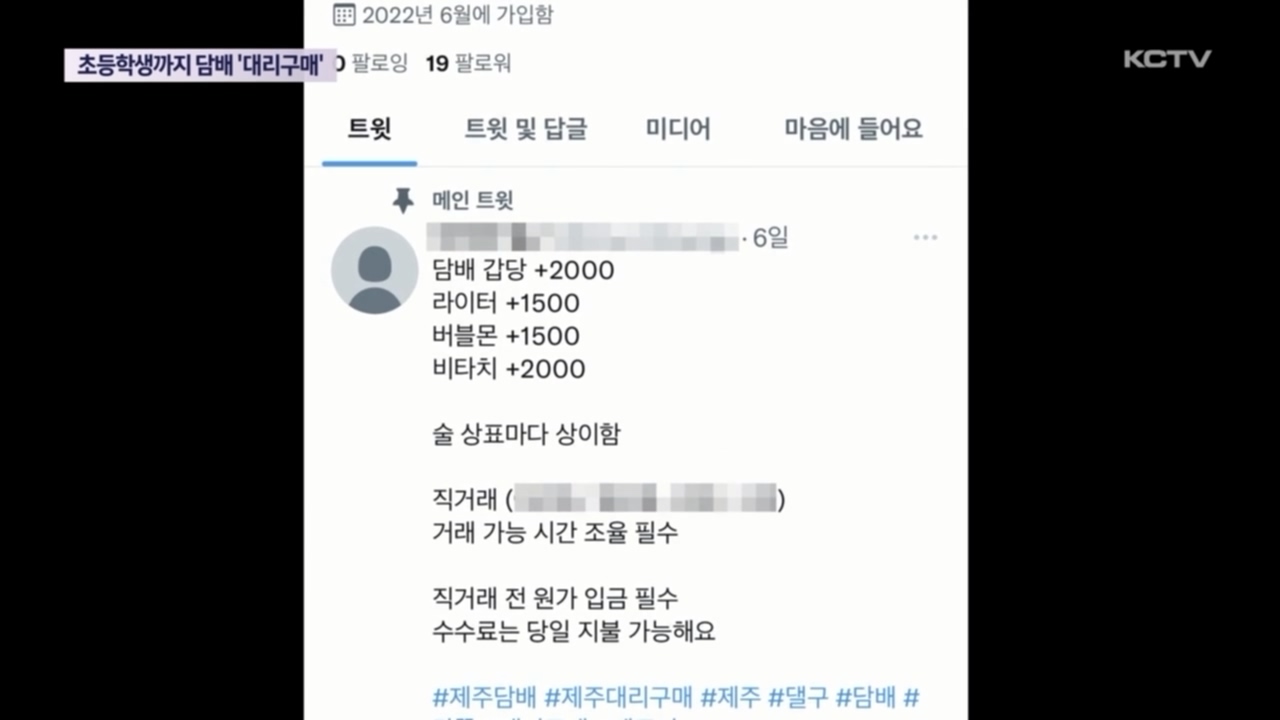Open the three-dot more menu on the tweet
The image size is (1280, 720).
(925, 238)
